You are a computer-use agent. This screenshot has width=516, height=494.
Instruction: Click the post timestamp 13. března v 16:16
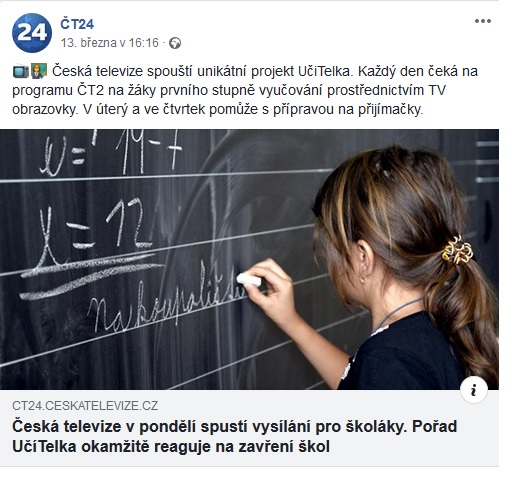click(x=110, y=43)
